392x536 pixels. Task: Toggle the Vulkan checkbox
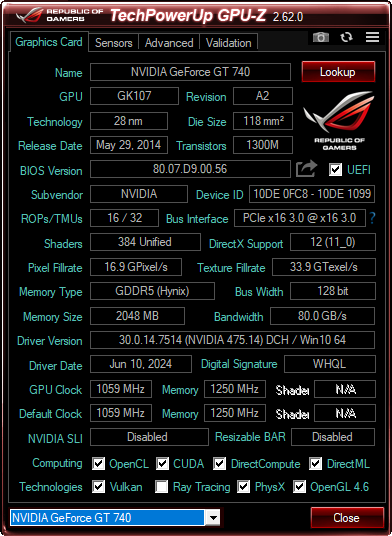(98, 487)
